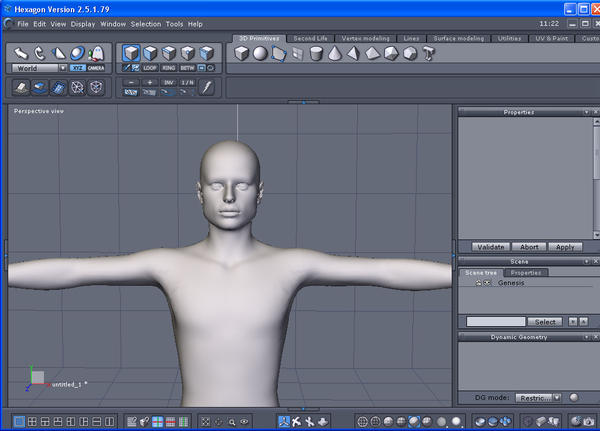Screen dimensions: 600x431
Task: Activate the Rotate manipulator tool
Action: click(39, 52)
